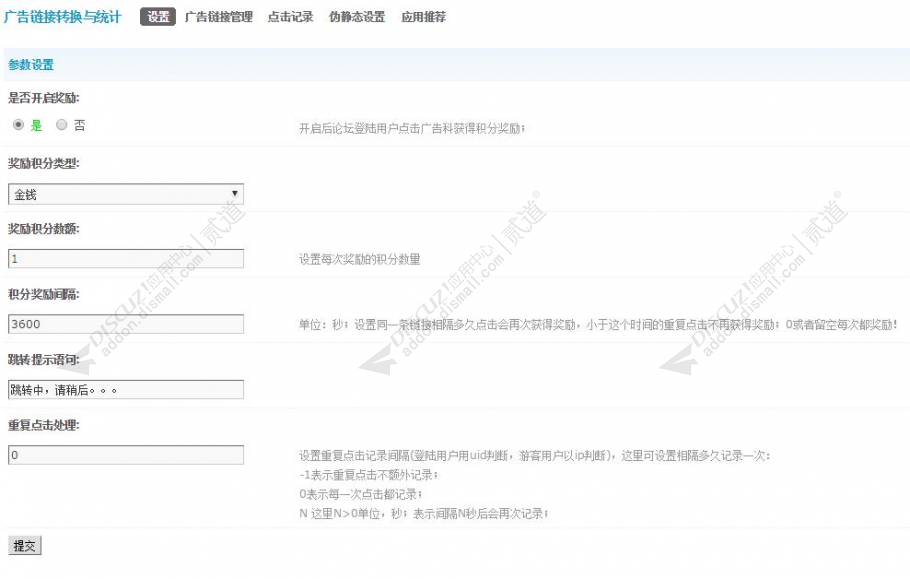Click the 奖励积分类型 label
The width and height of the screenshot is (910, 579).
point(44,164)
